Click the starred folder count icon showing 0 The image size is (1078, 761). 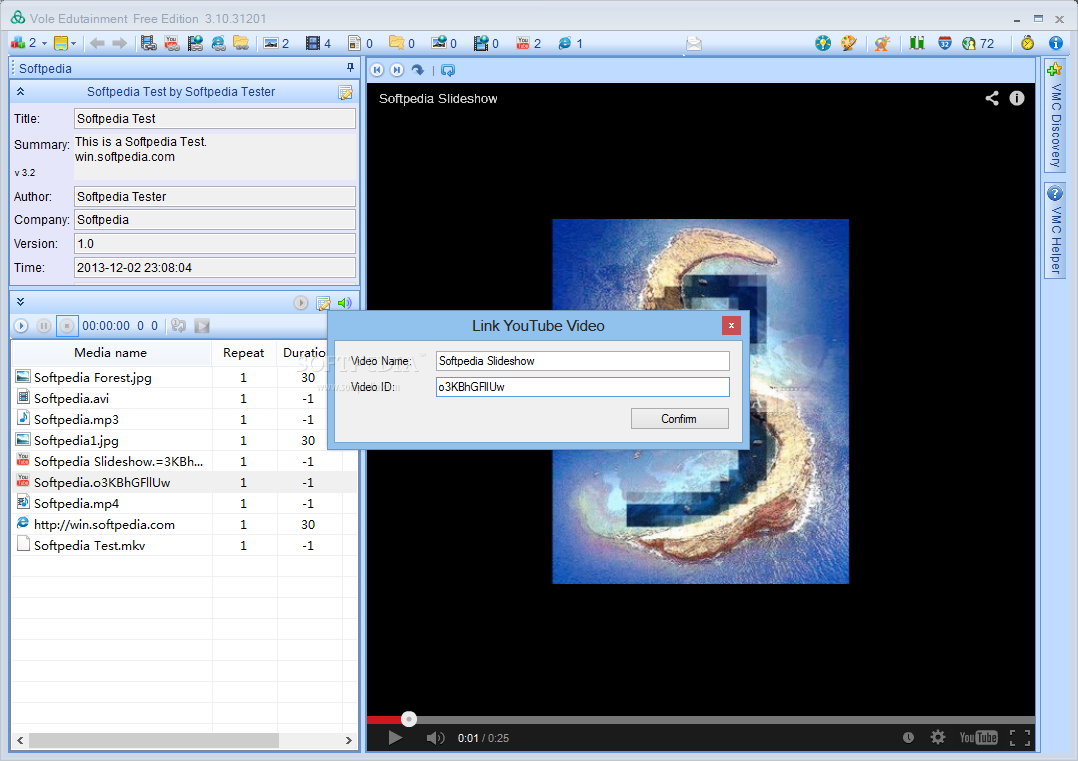pos(396,43)
